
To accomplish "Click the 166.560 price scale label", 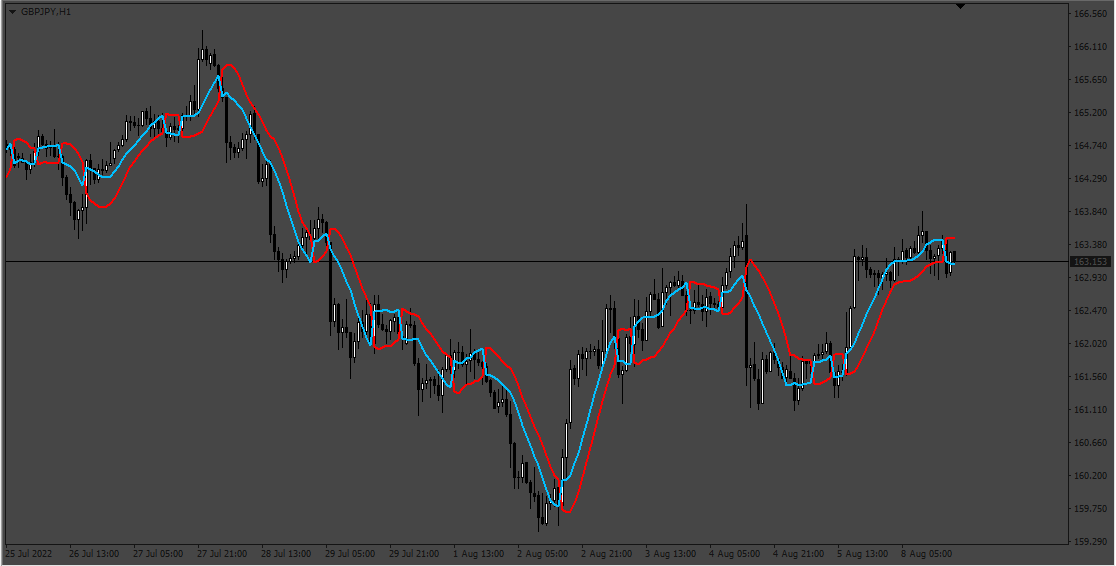I will click(1090, 14).
